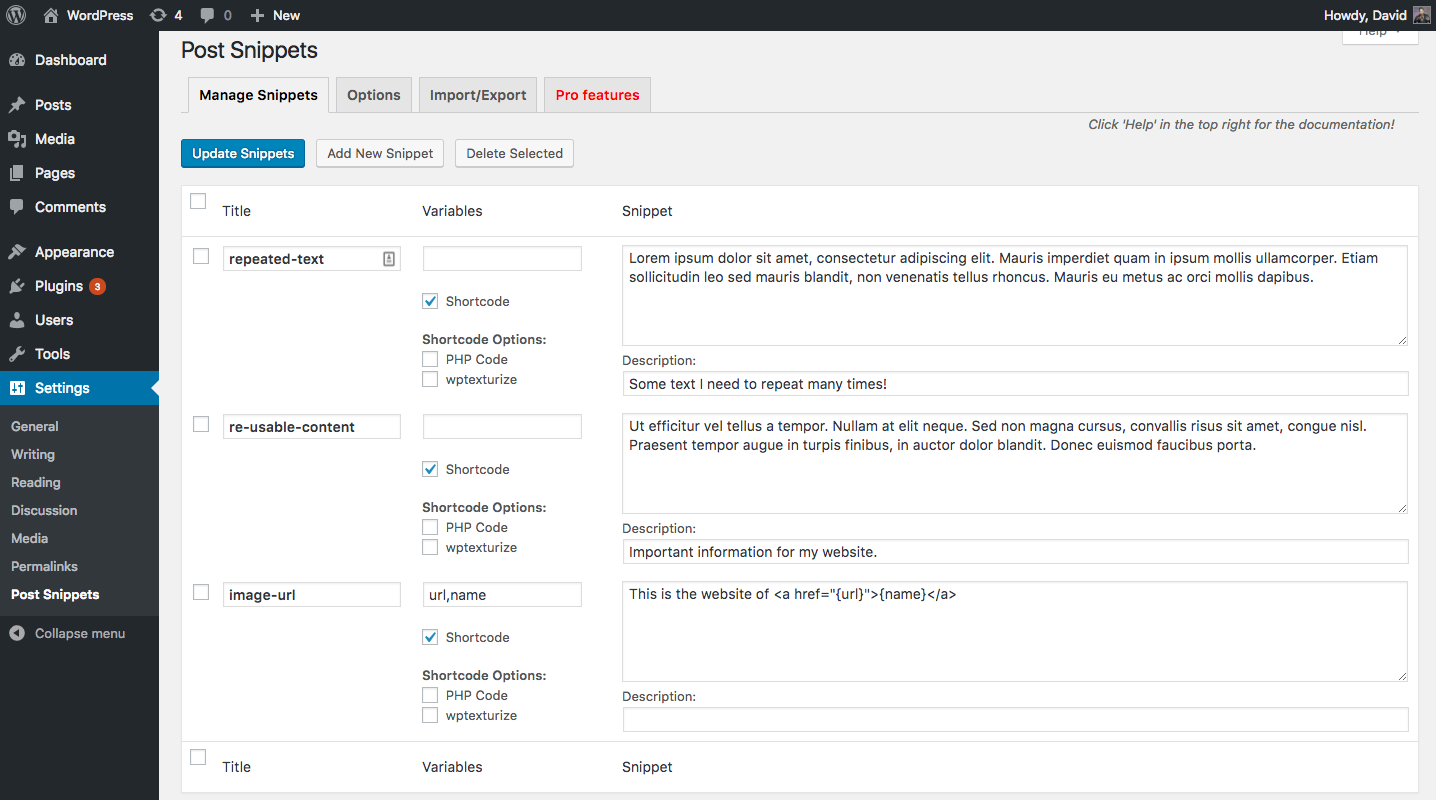1436x800 pixels.
Task: Click the WordPress logo in admin bar
Action: point(17,15)
